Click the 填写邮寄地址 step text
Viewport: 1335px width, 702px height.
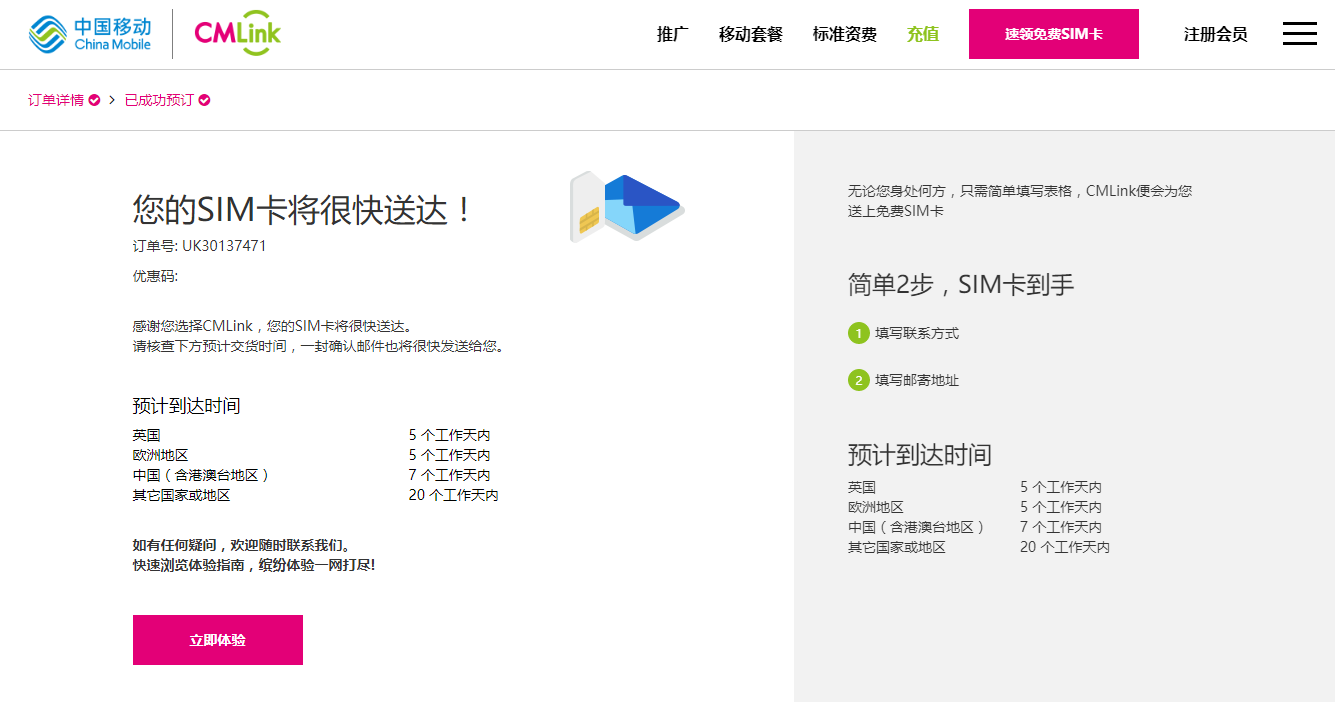917,380
